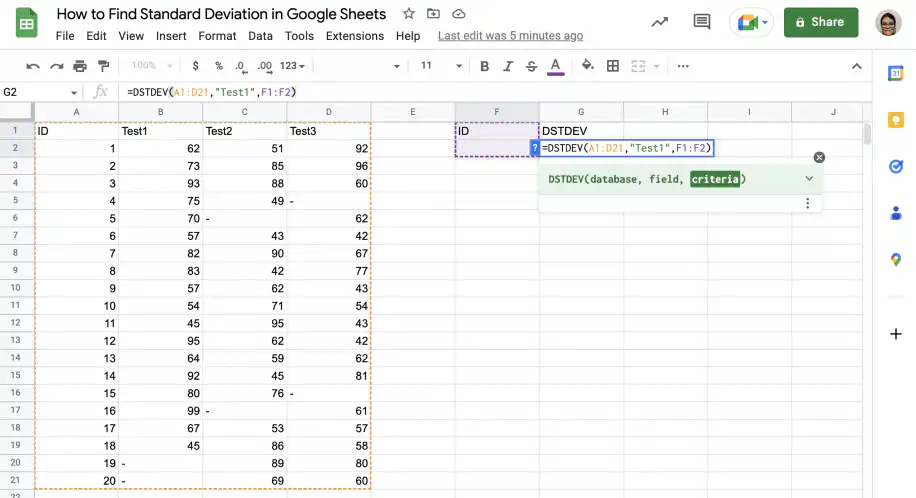This screenshot has width=916, height=498.
Task: Select the Test2 header cell
Action: [244, 131]
